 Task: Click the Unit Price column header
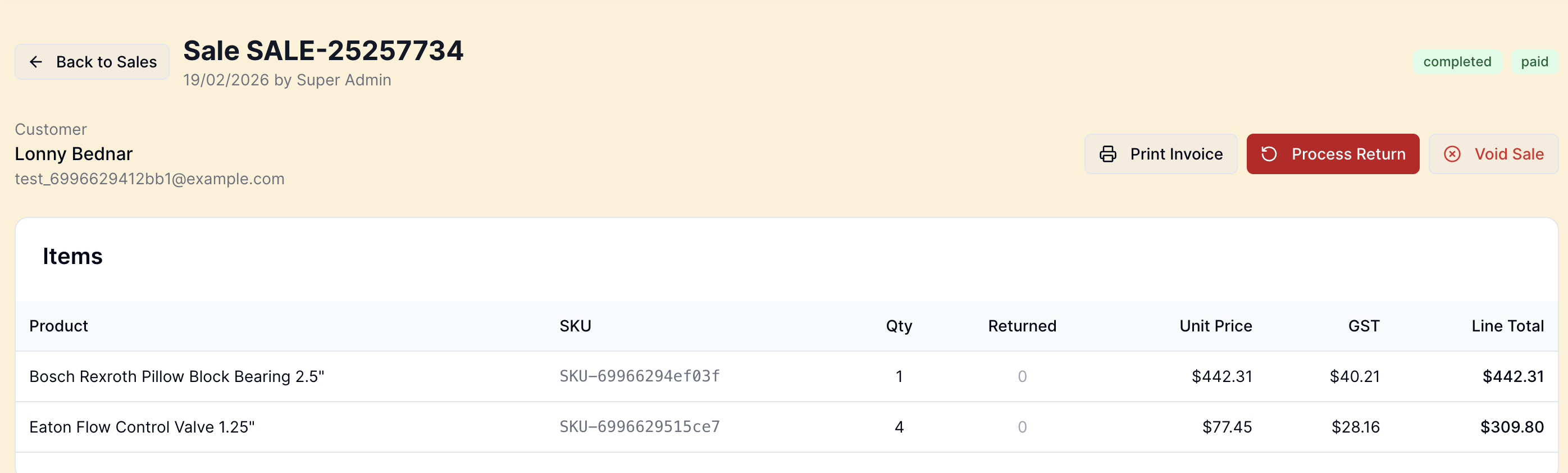pyautogui.click(x=1215, y=326)
